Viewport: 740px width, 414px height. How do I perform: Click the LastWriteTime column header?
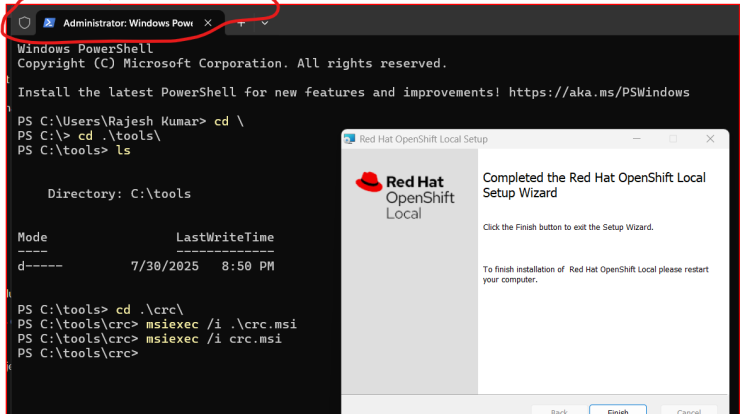pos(225,237)
